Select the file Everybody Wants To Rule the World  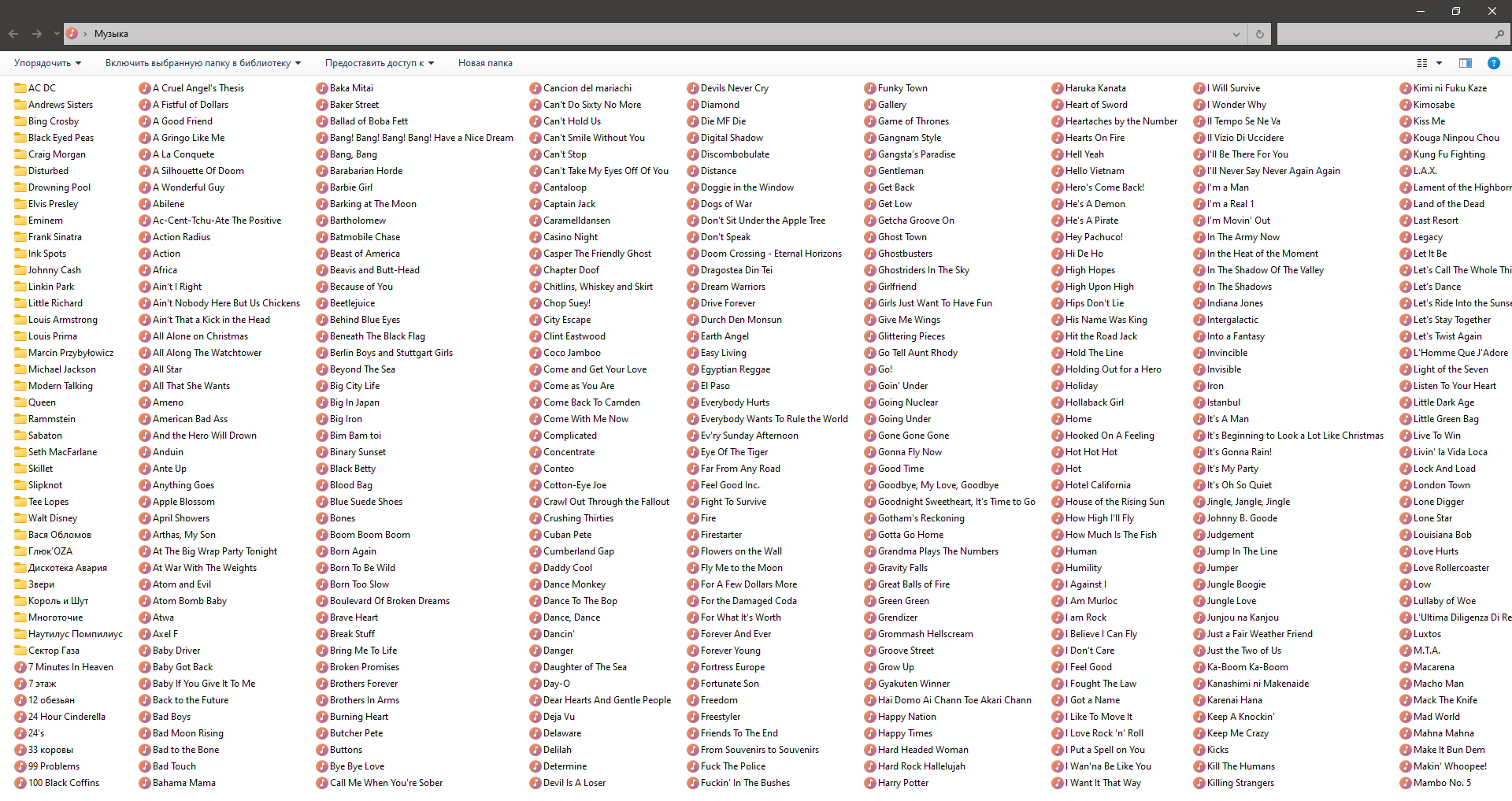point(768,419)
